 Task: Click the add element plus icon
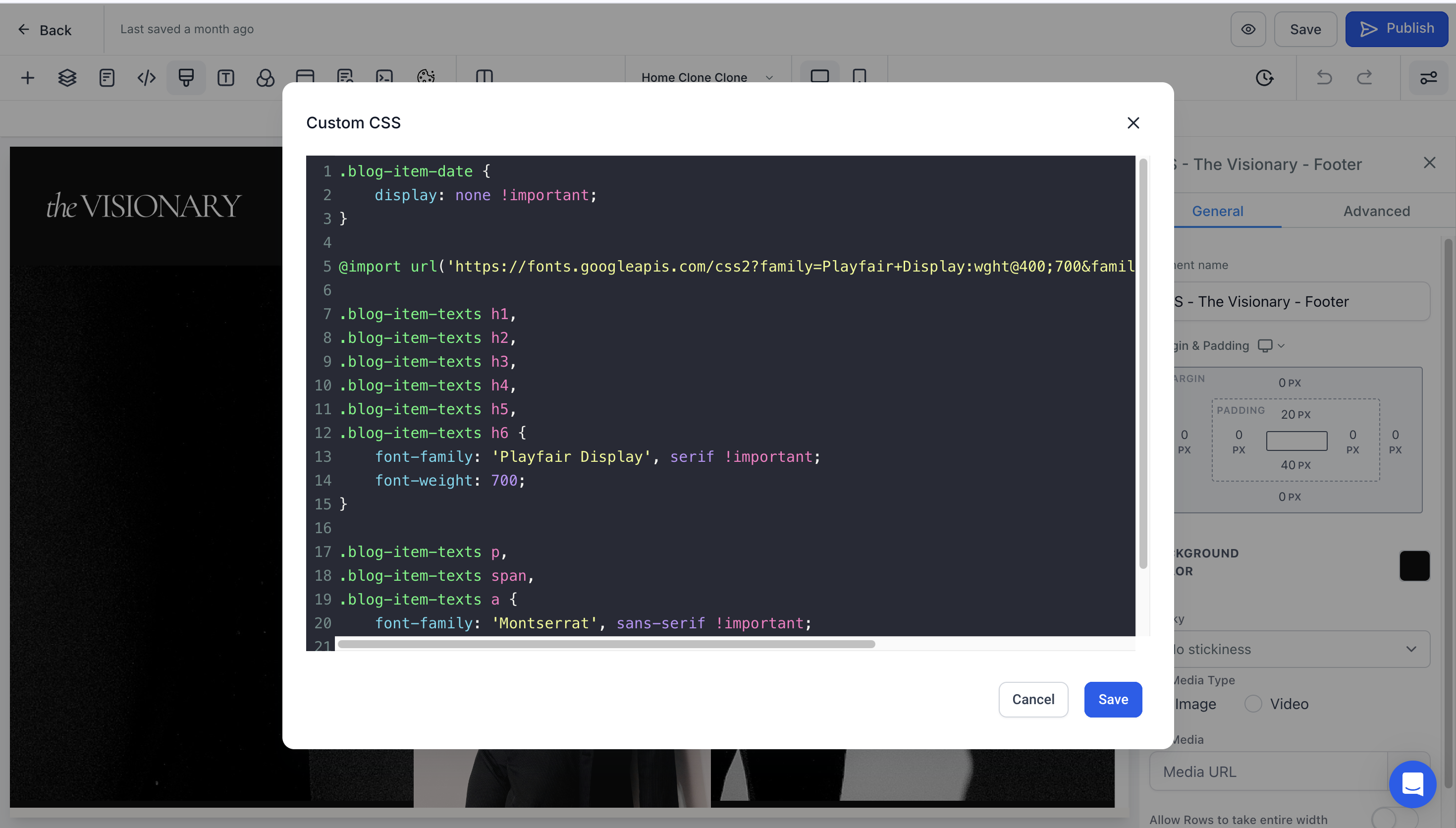pyautogui.click(x=27, y=78)
